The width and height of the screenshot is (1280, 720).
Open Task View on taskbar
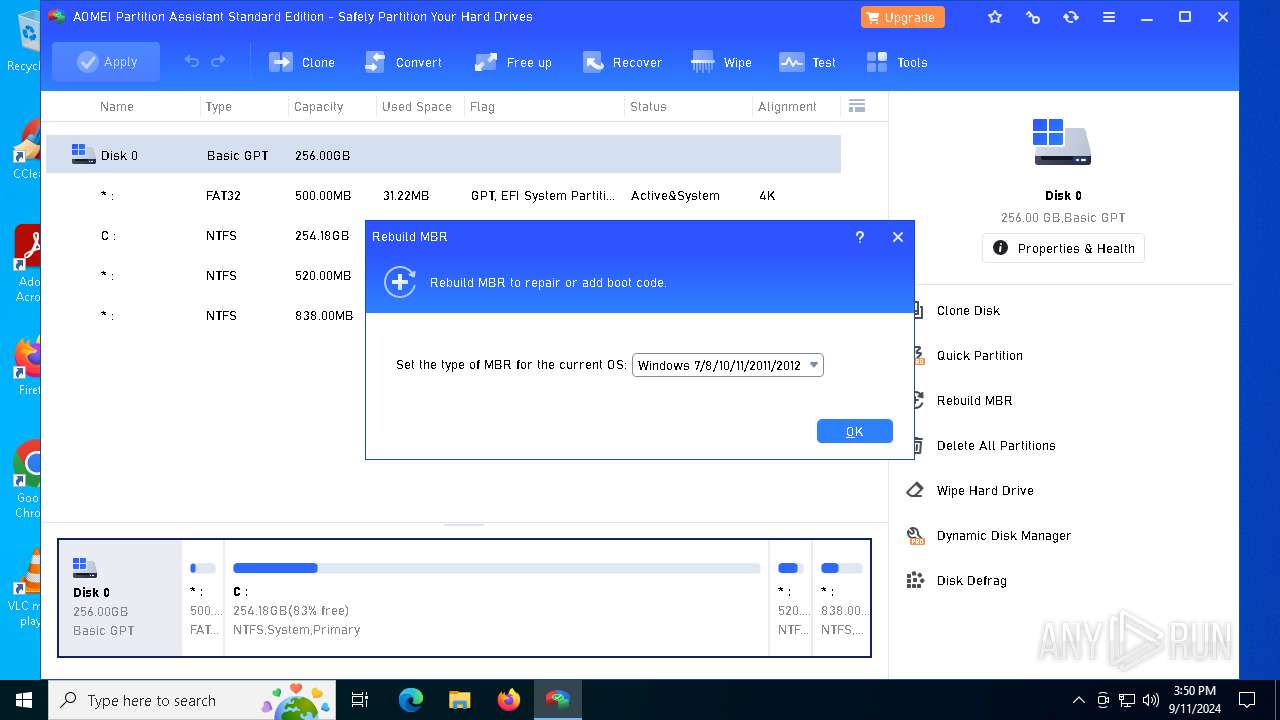point(360,700)
